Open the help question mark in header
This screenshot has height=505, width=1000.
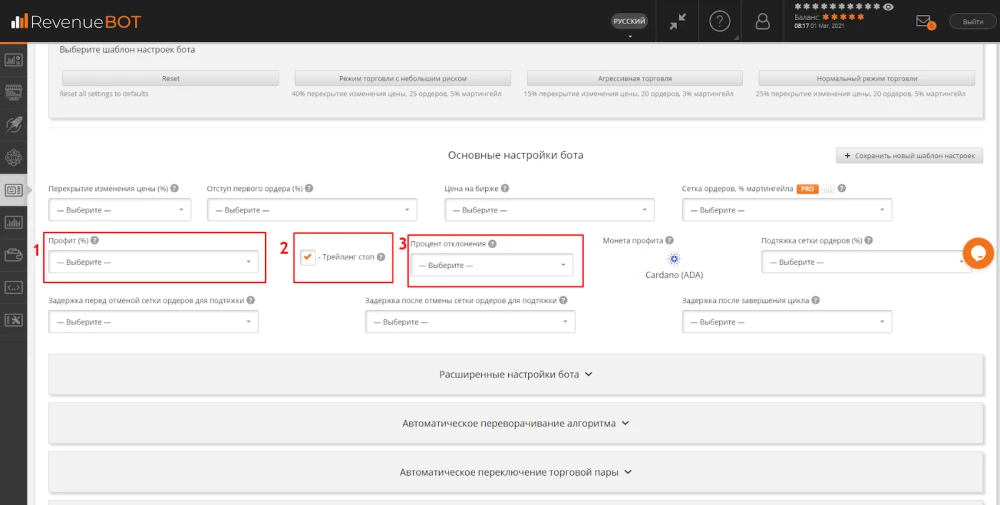719,22
